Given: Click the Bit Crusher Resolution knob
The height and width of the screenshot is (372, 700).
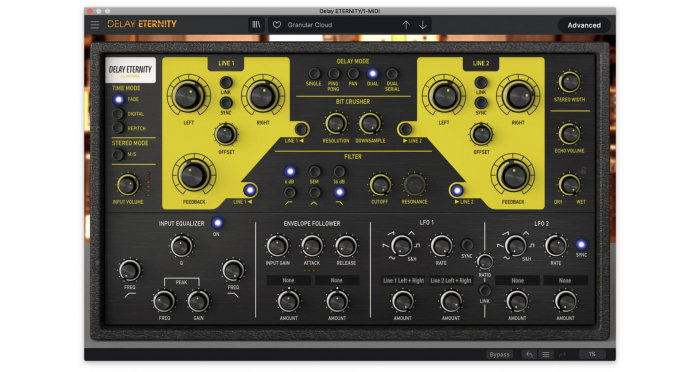Looking at the screenshot, I should pos(336,124).
